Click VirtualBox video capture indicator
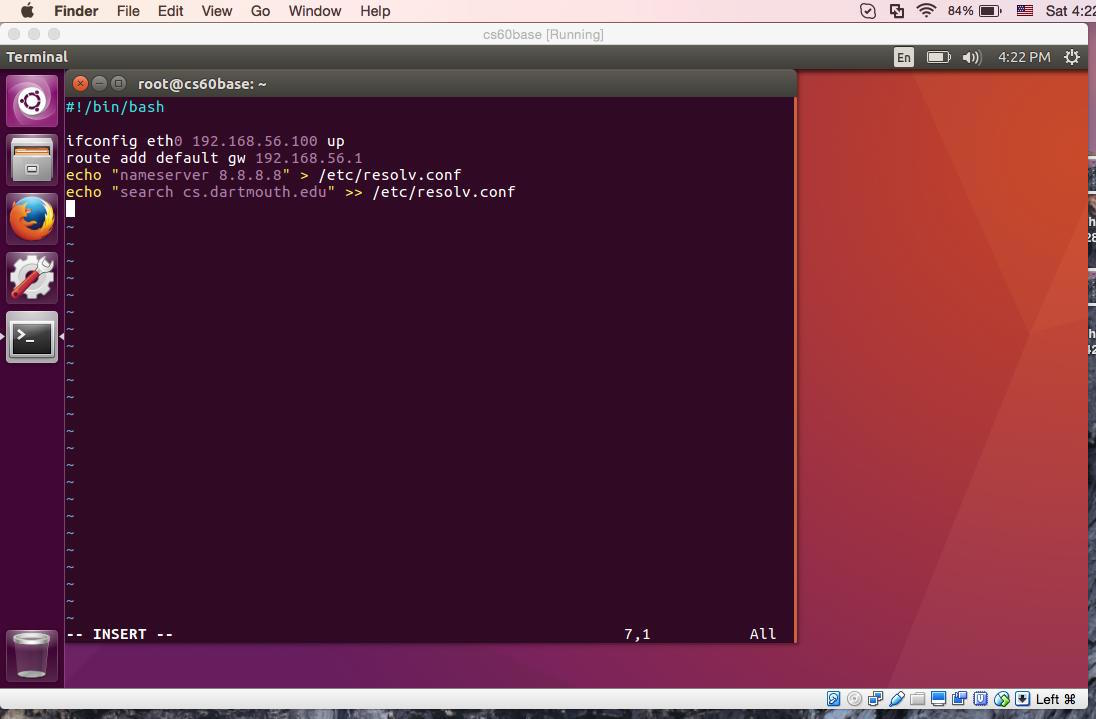1096x719 pixels. (x=960, y=699)
